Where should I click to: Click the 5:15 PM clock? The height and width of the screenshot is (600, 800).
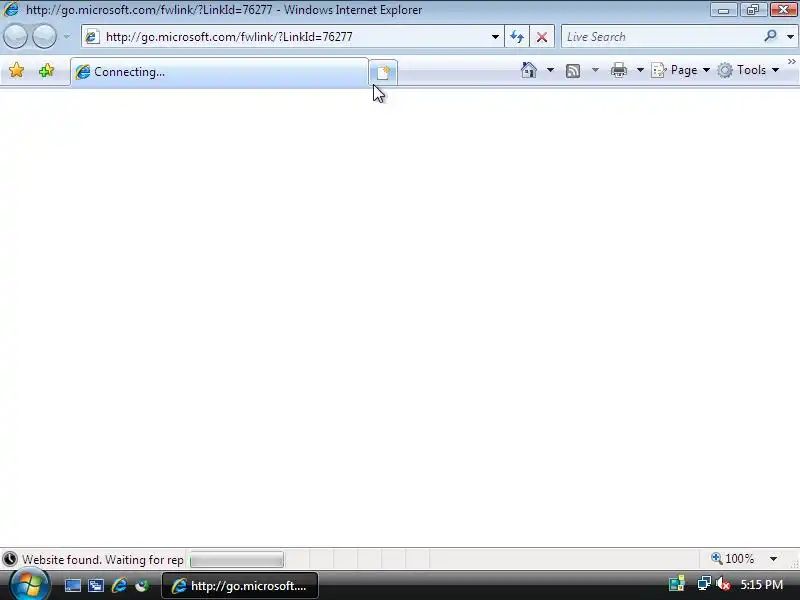coord(762,585)
